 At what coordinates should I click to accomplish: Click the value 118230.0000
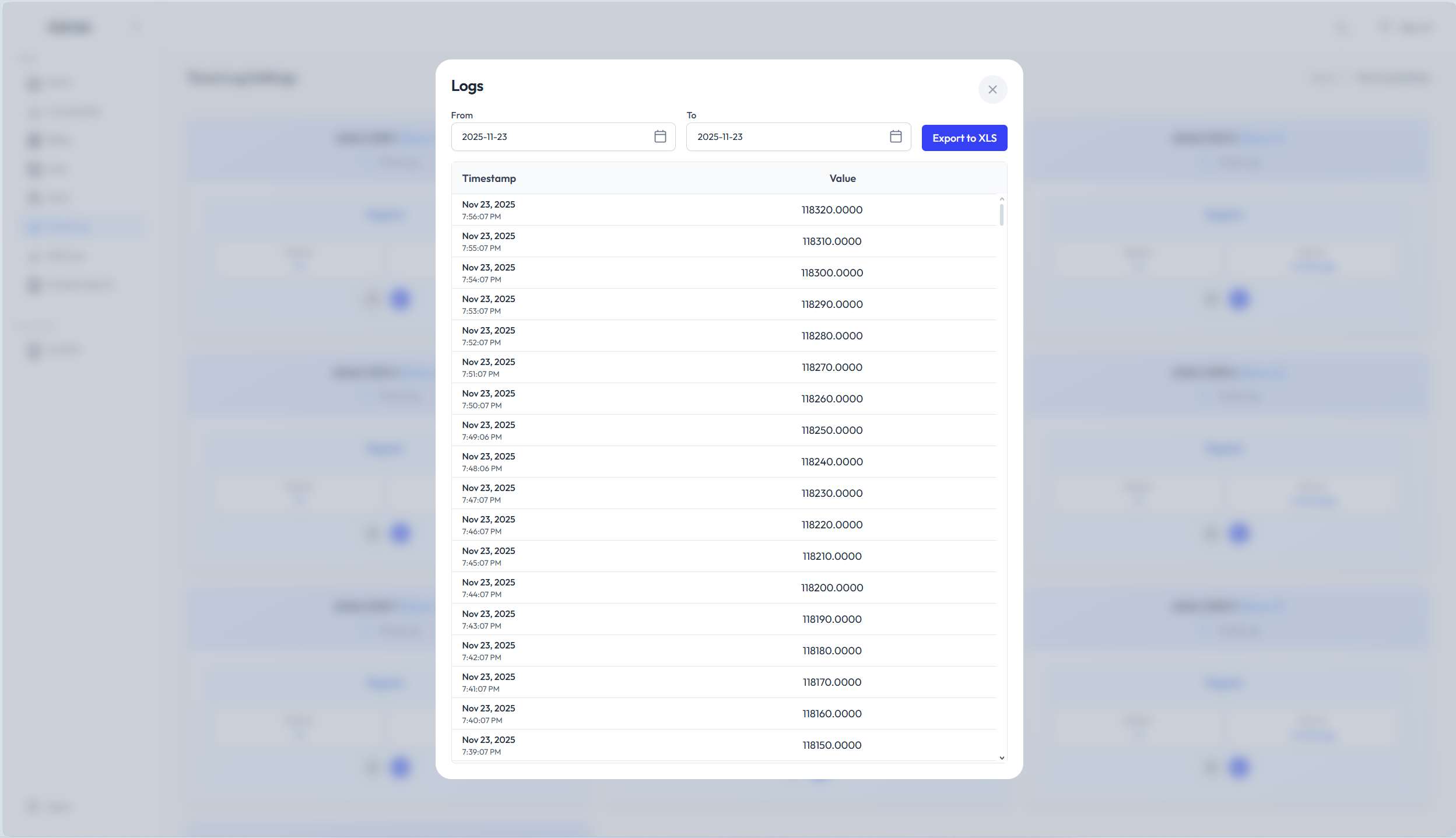pos(832,493)
